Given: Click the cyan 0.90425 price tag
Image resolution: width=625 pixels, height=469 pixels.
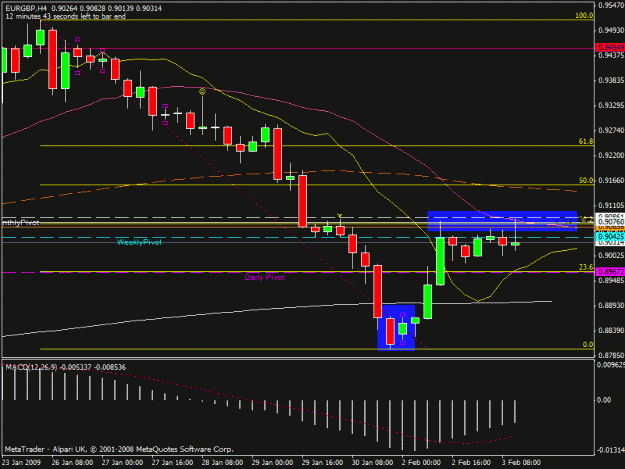Looking at the screenshot, I should click(610, 237).
